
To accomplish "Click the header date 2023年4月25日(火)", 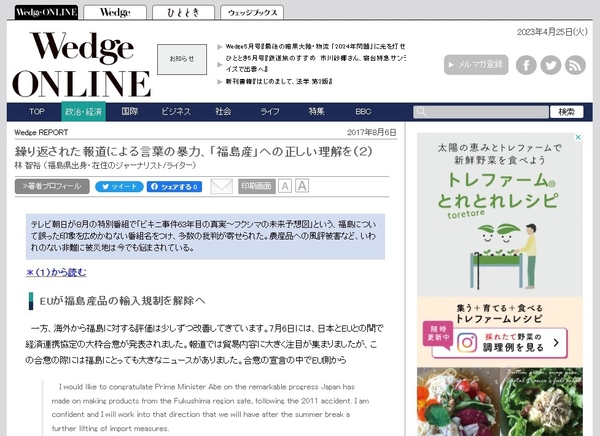I will click(552, 32).
